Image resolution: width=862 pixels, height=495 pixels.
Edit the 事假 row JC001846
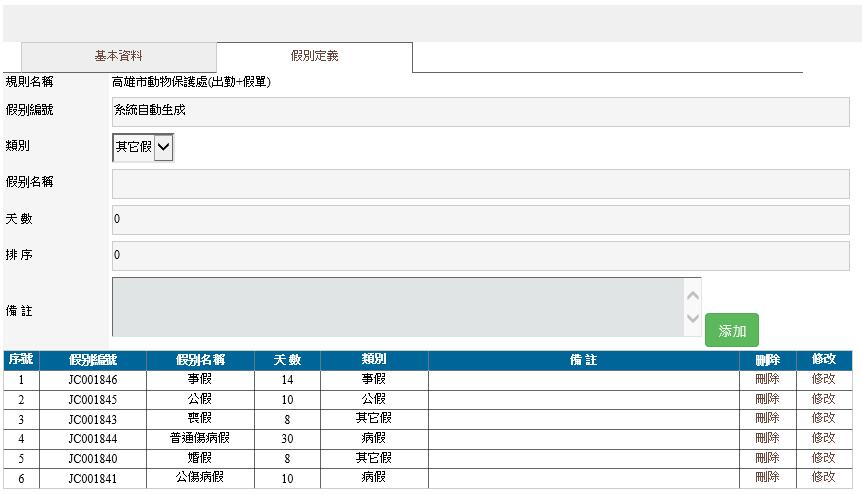click(x=823, y=380)
